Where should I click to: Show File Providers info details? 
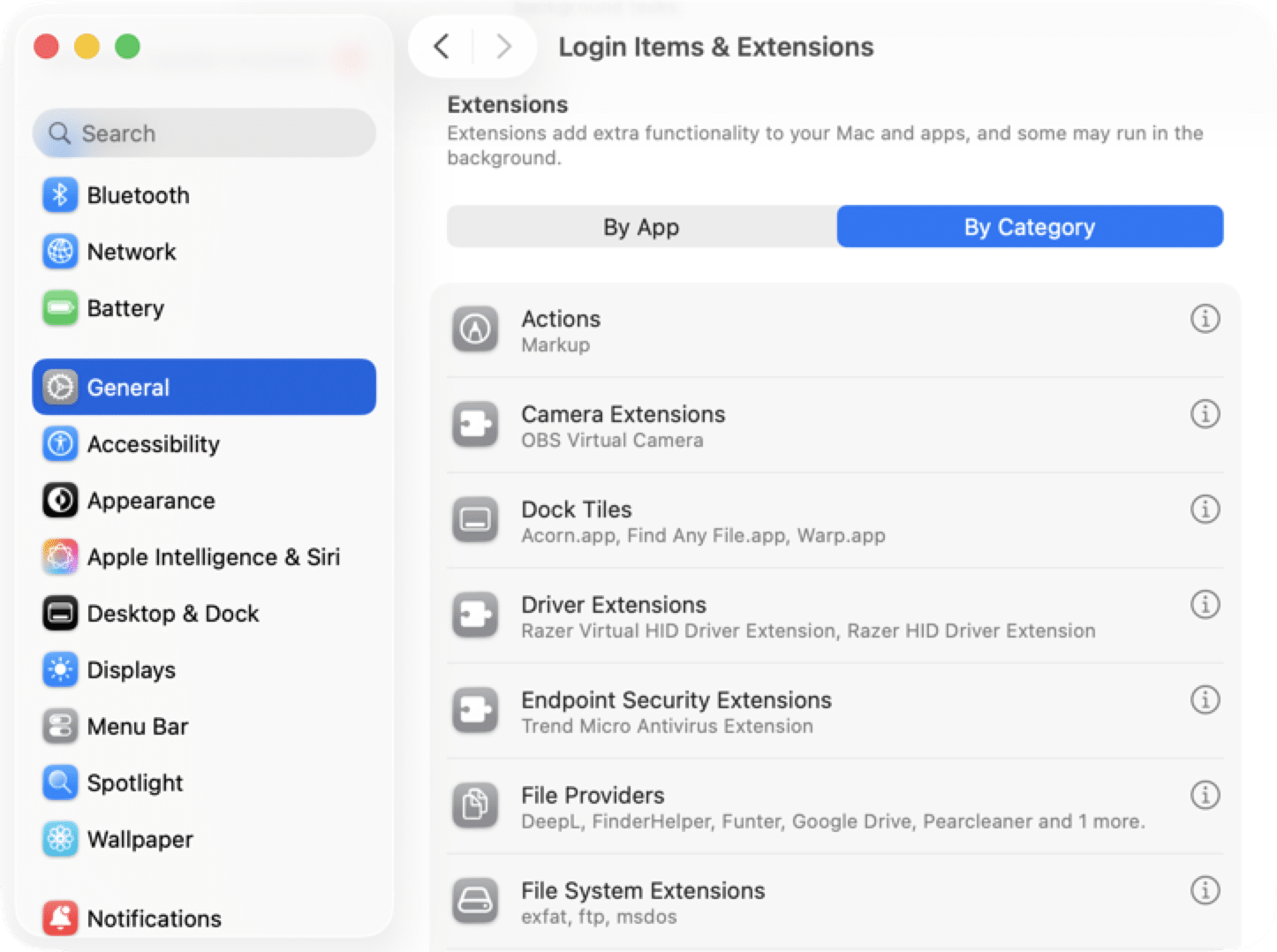pos(1205,795)
